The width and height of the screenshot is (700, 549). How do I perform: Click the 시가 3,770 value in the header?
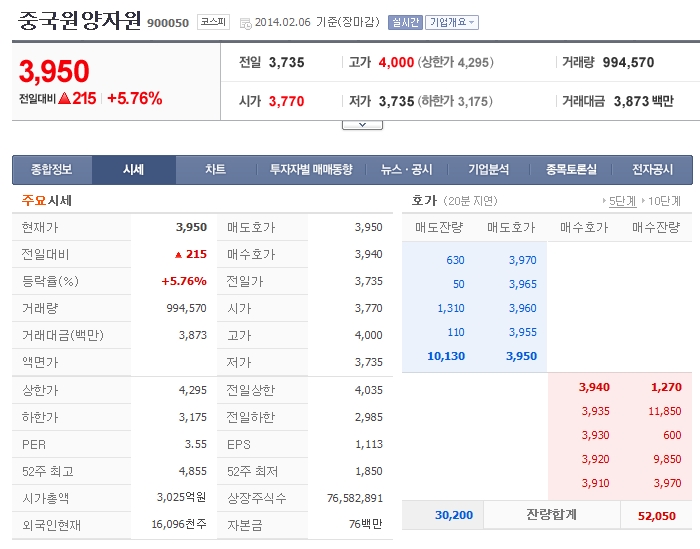tap(286, 101)
